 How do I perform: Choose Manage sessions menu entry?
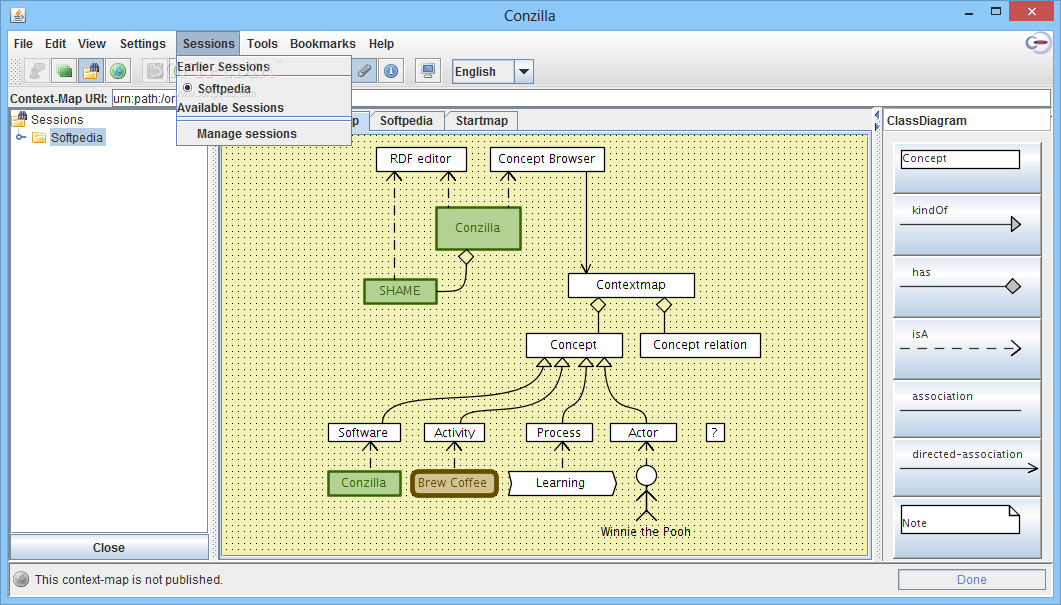[264, 133]
